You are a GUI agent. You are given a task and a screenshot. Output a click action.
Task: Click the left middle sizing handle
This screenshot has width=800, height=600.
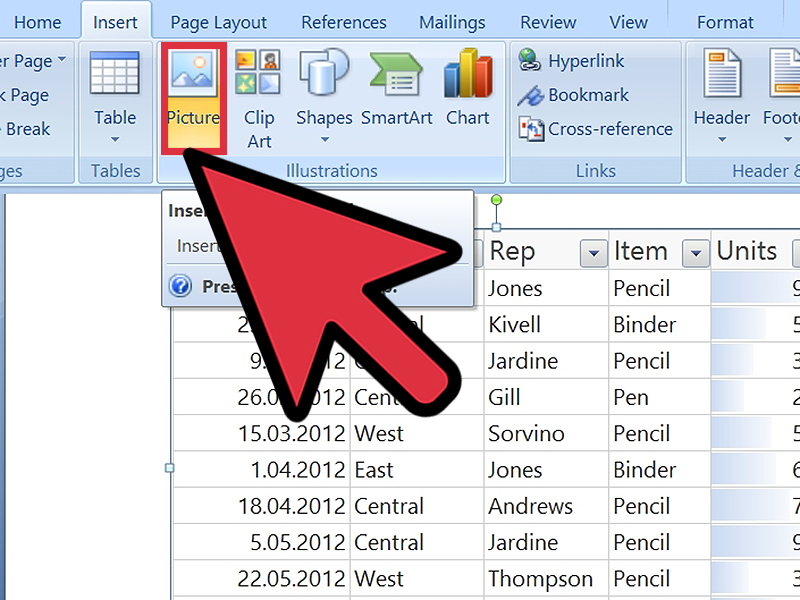(169, 468)
